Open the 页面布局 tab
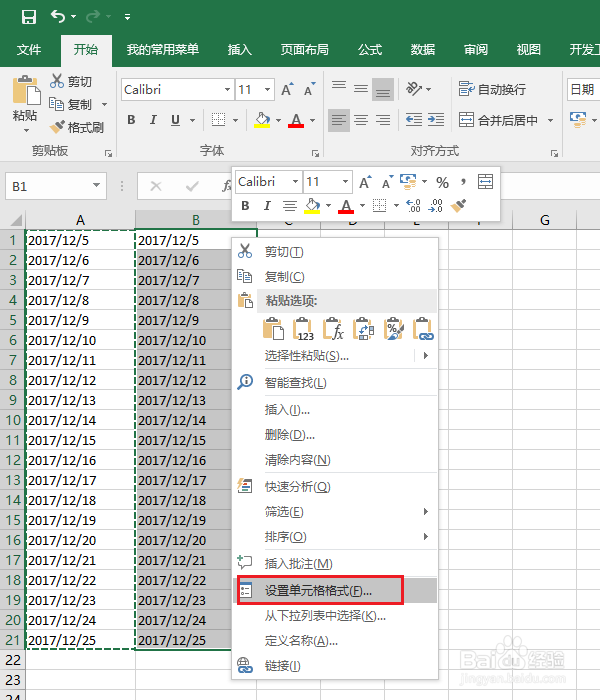 pos(304,50)
